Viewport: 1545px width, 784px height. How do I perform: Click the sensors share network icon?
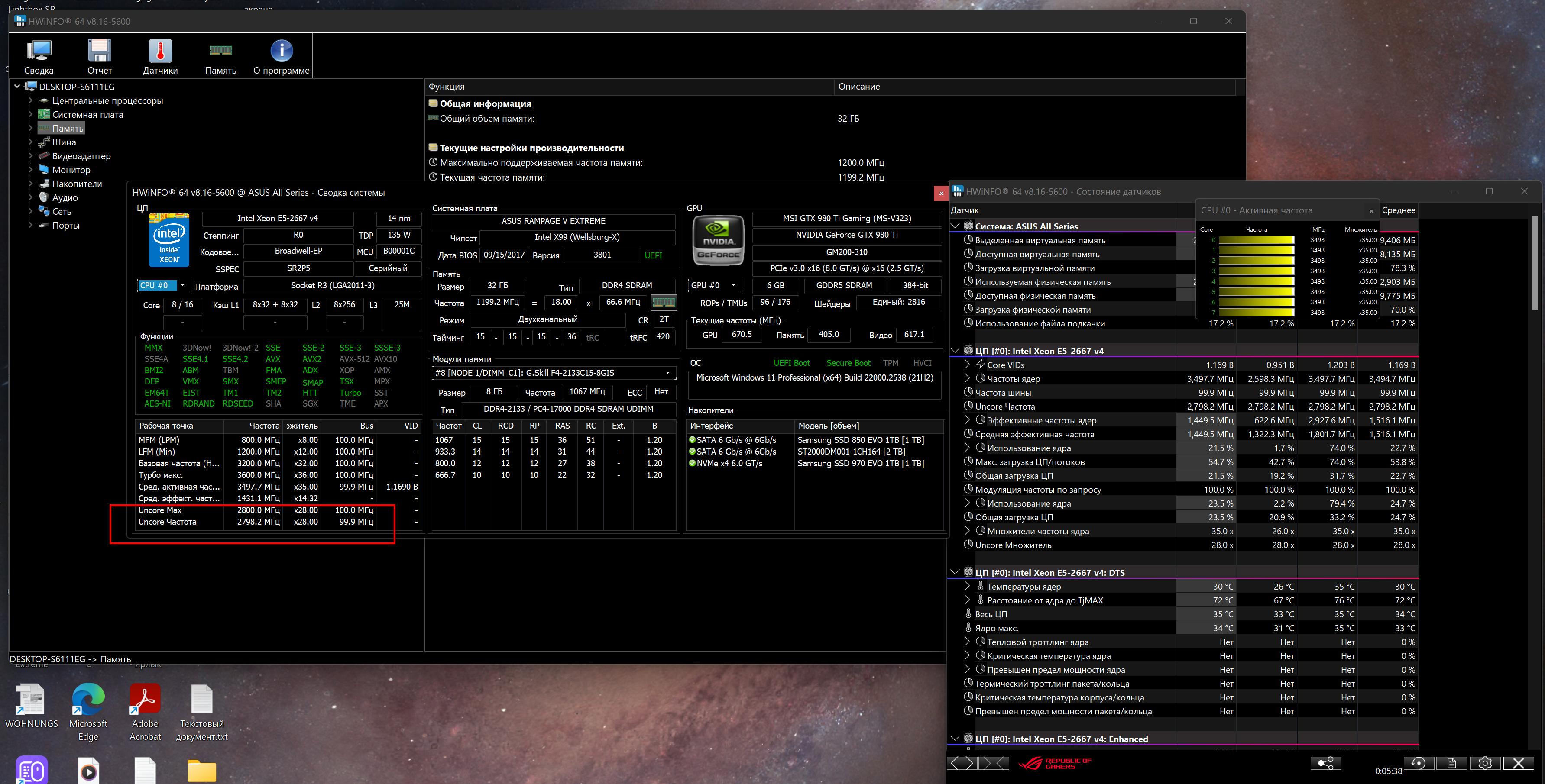pyautogui.click(x=1325, y=763)
